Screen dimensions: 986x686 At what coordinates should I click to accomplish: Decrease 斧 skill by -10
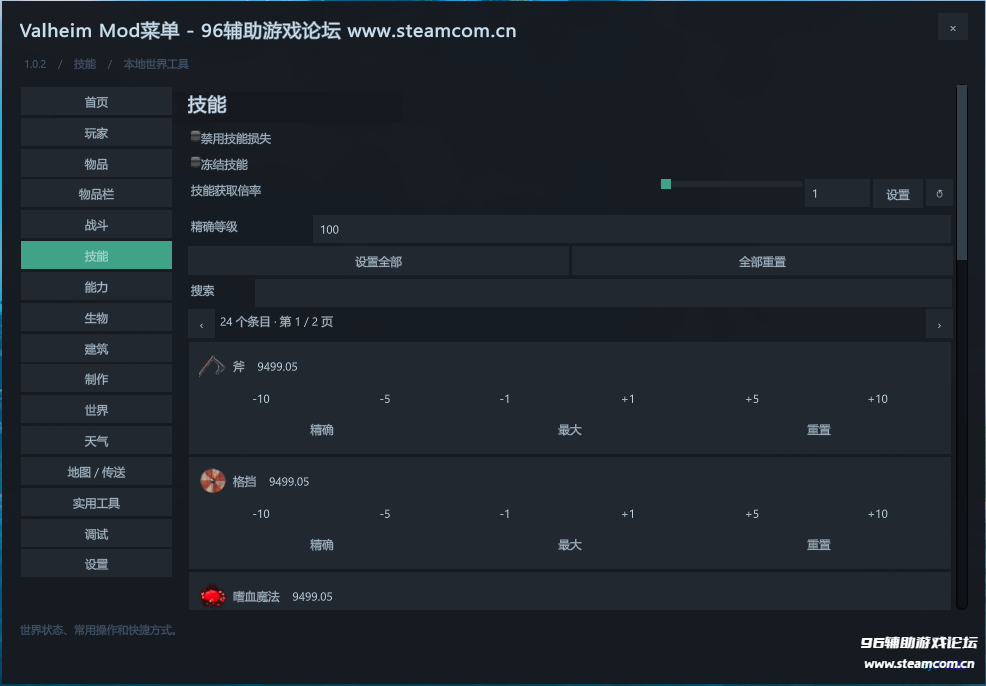(261, 399)
